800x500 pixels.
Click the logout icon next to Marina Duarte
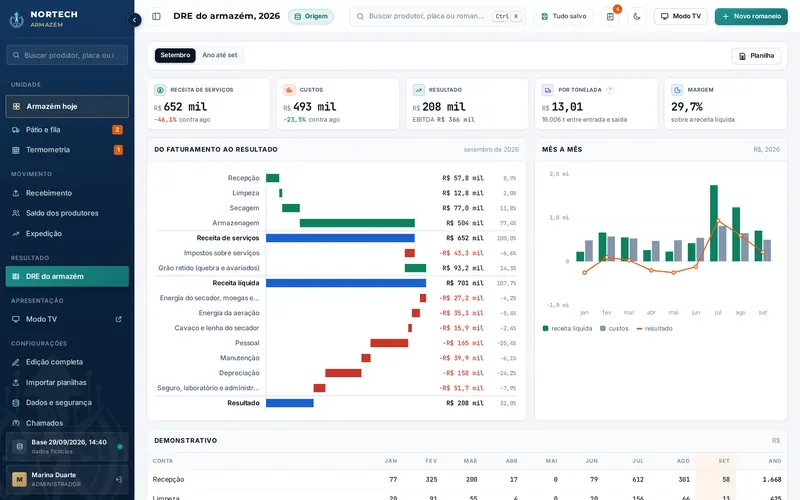click(118, 480)
